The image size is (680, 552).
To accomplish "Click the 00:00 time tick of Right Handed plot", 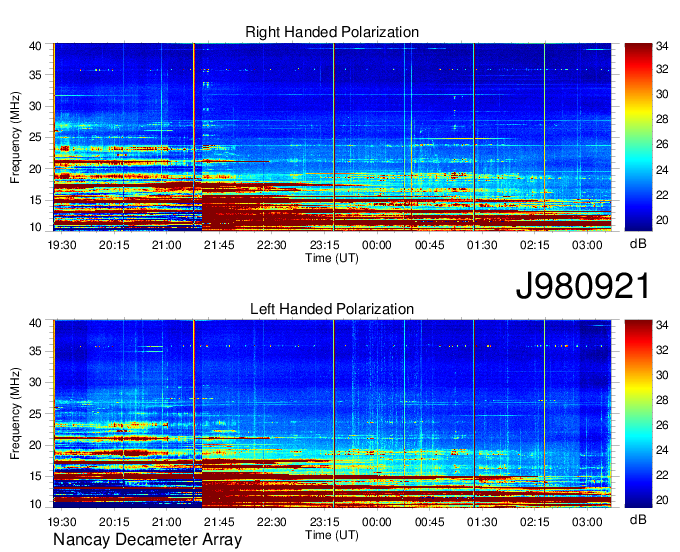I will pyautogui.click(x=376, y=245).
